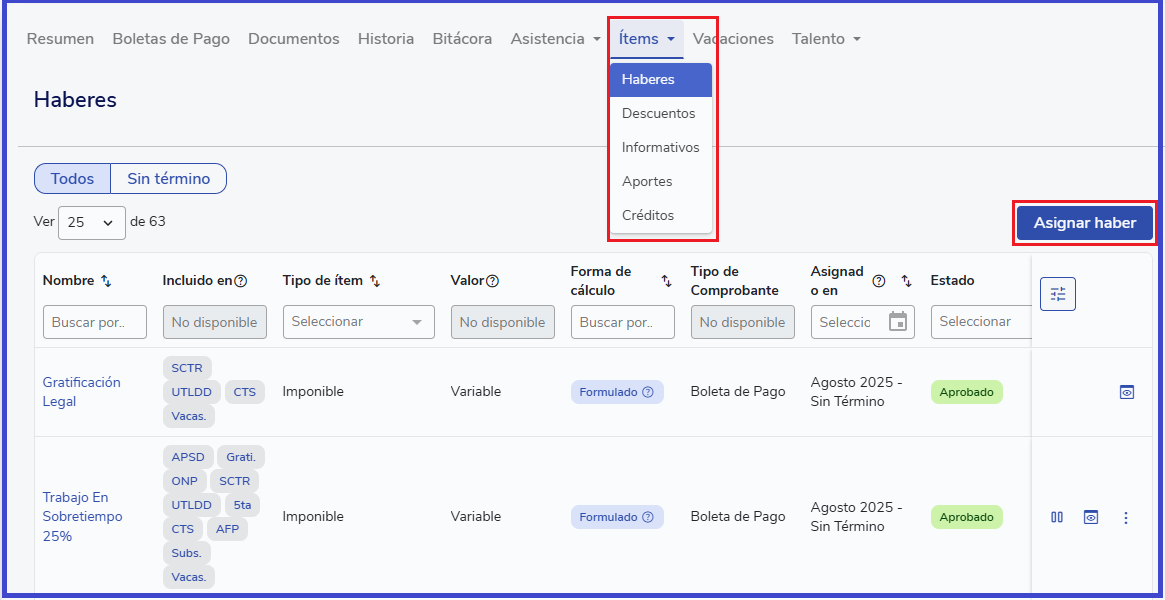This screenshot has height=600, width=1165.
Task: Expand Tipo de ítem Seleccionar dropdown
Action: [358, 322]
